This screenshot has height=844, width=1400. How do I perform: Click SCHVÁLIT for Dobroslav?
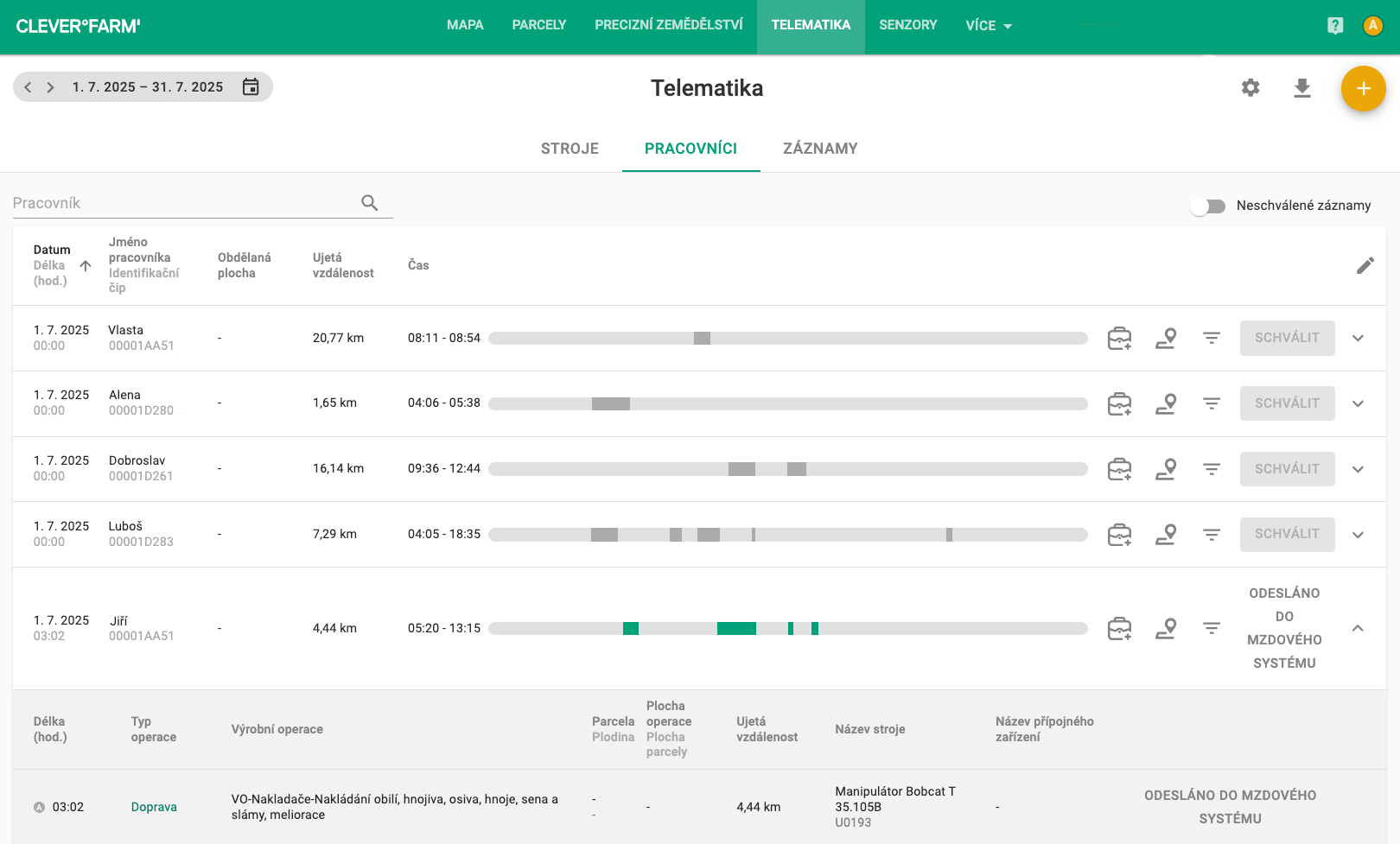(1287, 469)
